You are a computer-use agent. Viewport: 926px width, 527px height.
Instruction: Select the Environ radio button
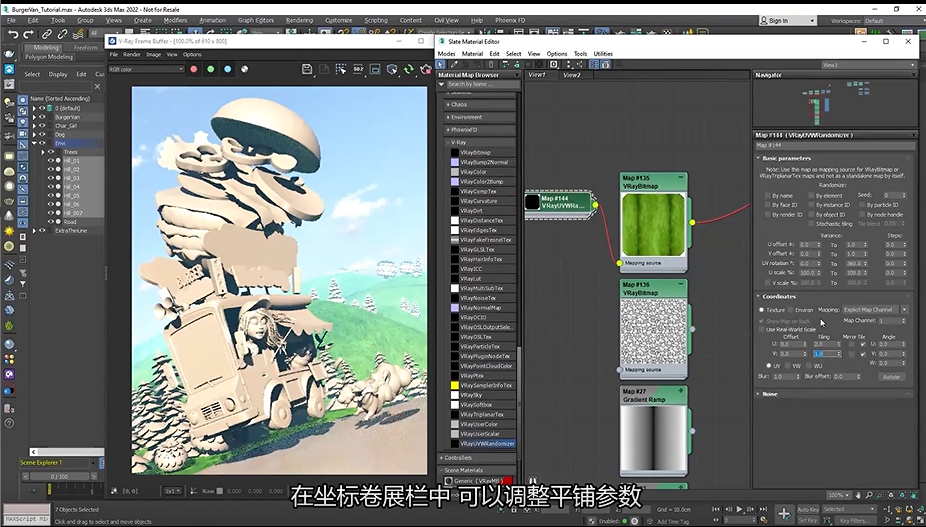click(791, 310)
